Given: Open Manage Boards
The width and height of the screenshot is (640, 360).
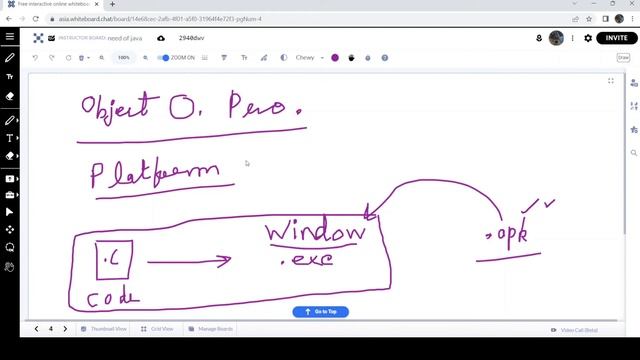Looking at the screenshot, I should 211,329.
